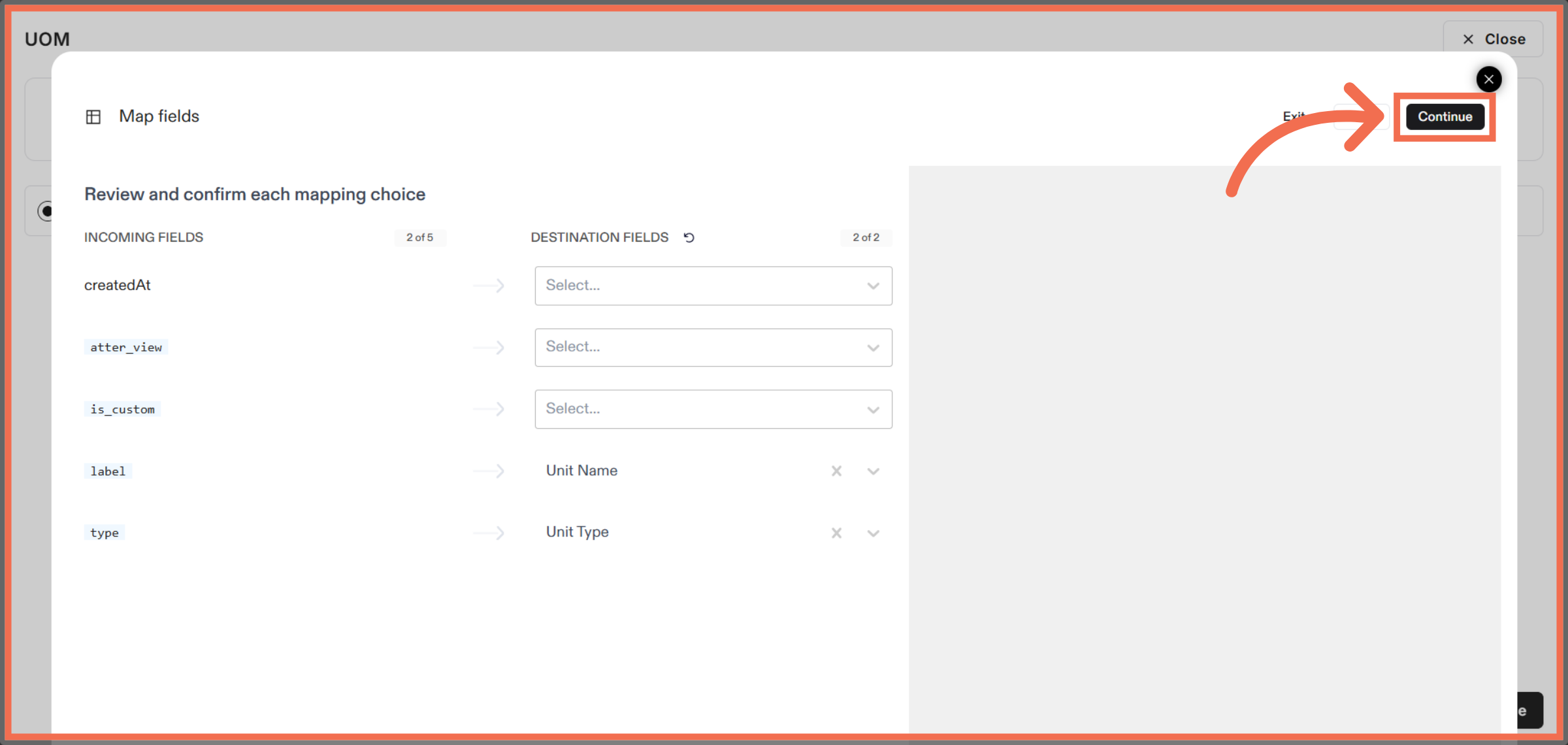Click the Continue button

tap(1445, 116)
